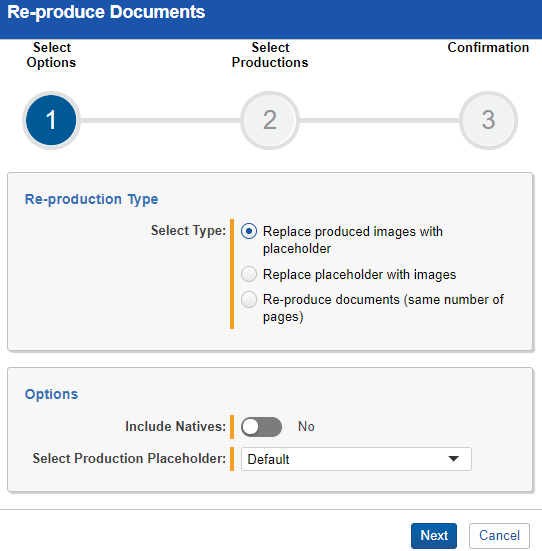Screen dimensions: 542x551
Task: Click the 'Select Production Placeholder:' label
Action: click(129, 459)
